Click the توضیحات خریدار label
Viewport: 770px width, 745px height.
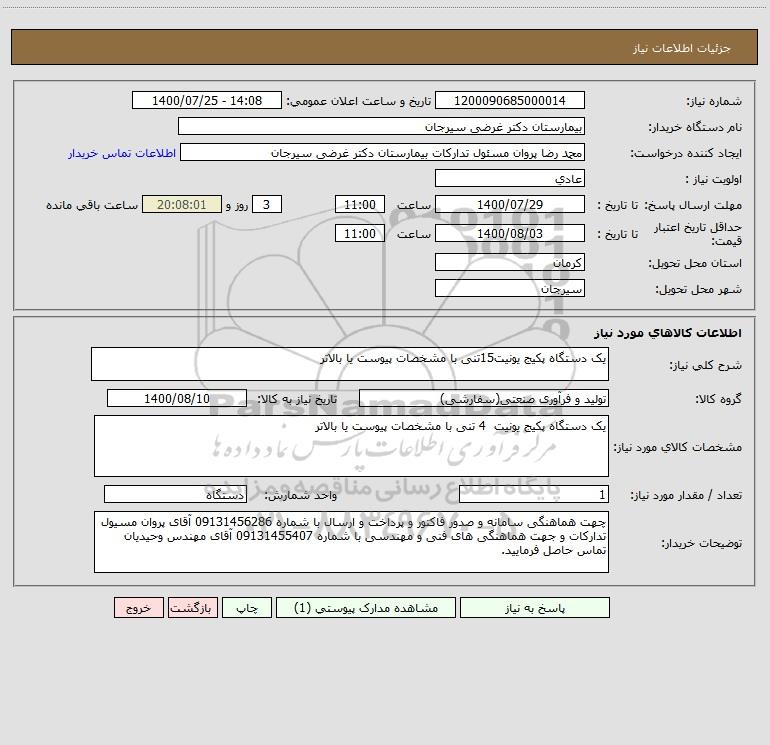coord(702,543)
